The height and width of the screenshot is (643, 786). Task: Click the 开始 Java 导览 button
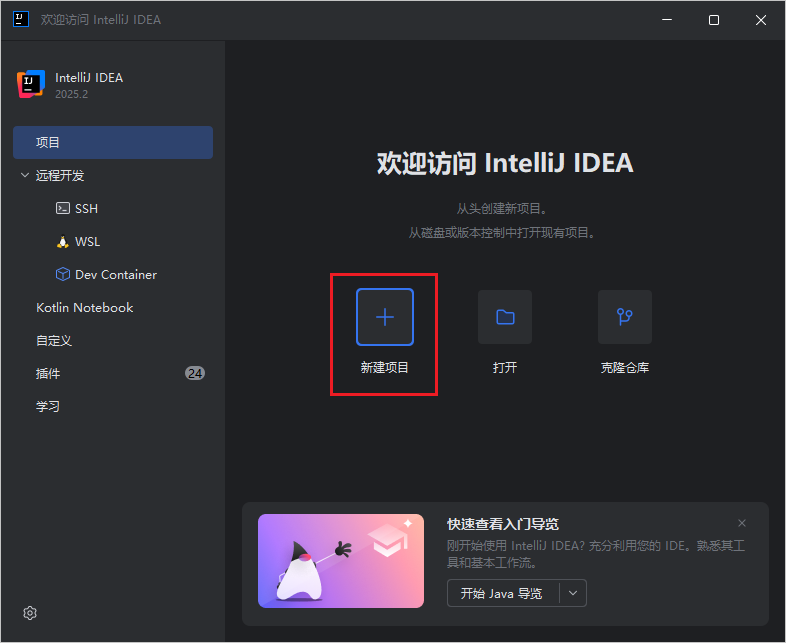pos(503,593)
